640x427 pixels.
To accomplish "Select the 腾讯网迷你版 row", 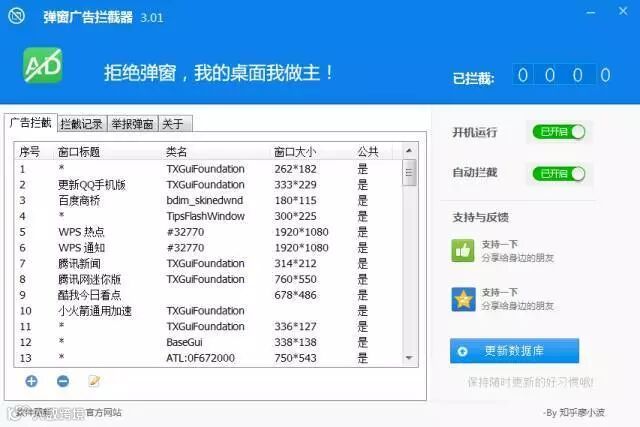I will click(x=208, y=279).
